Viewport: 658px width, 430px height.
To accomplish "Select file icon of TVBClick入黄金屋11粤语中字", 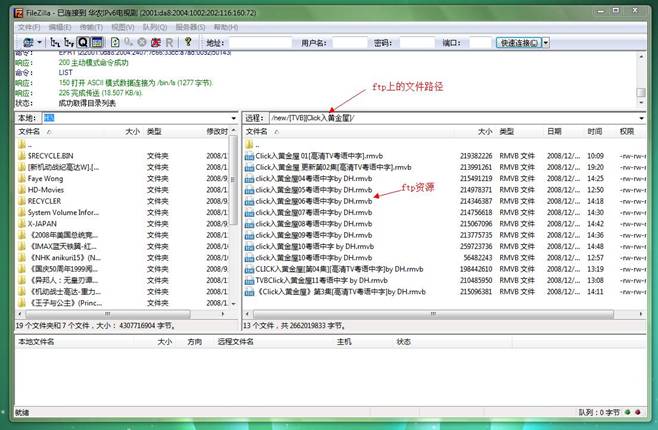I will pos(249,280).
